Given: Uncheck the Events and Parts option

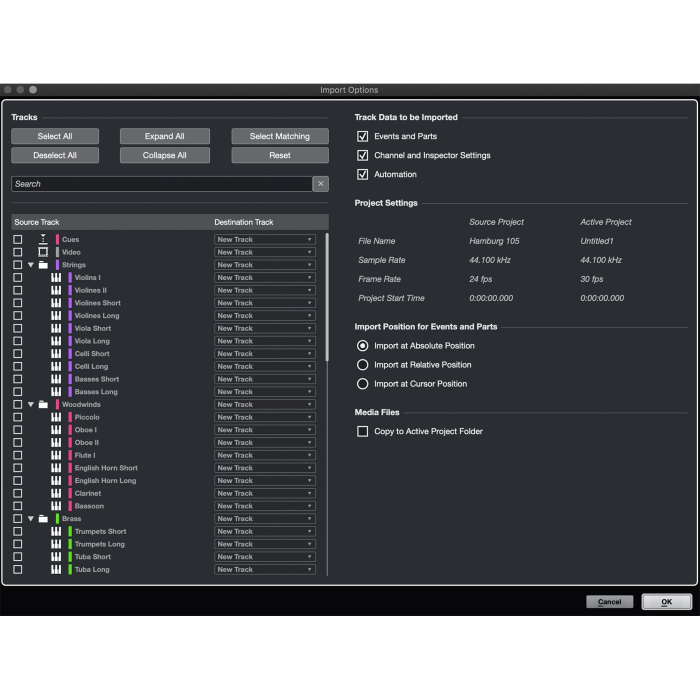Looking at the screenshot, I should [x=363, y=136].
